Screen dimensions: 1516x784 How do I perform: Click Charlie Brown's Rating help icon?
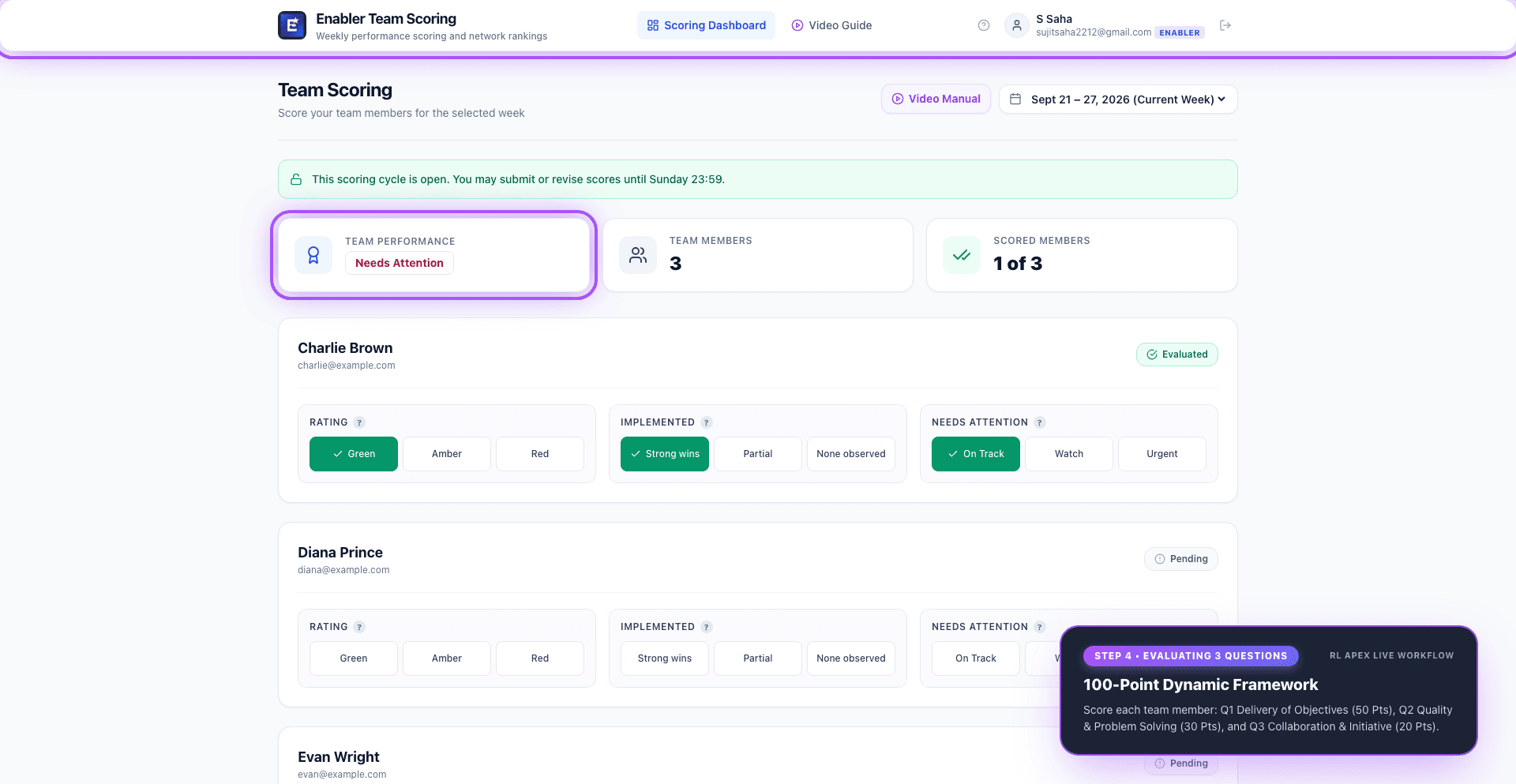359,422
